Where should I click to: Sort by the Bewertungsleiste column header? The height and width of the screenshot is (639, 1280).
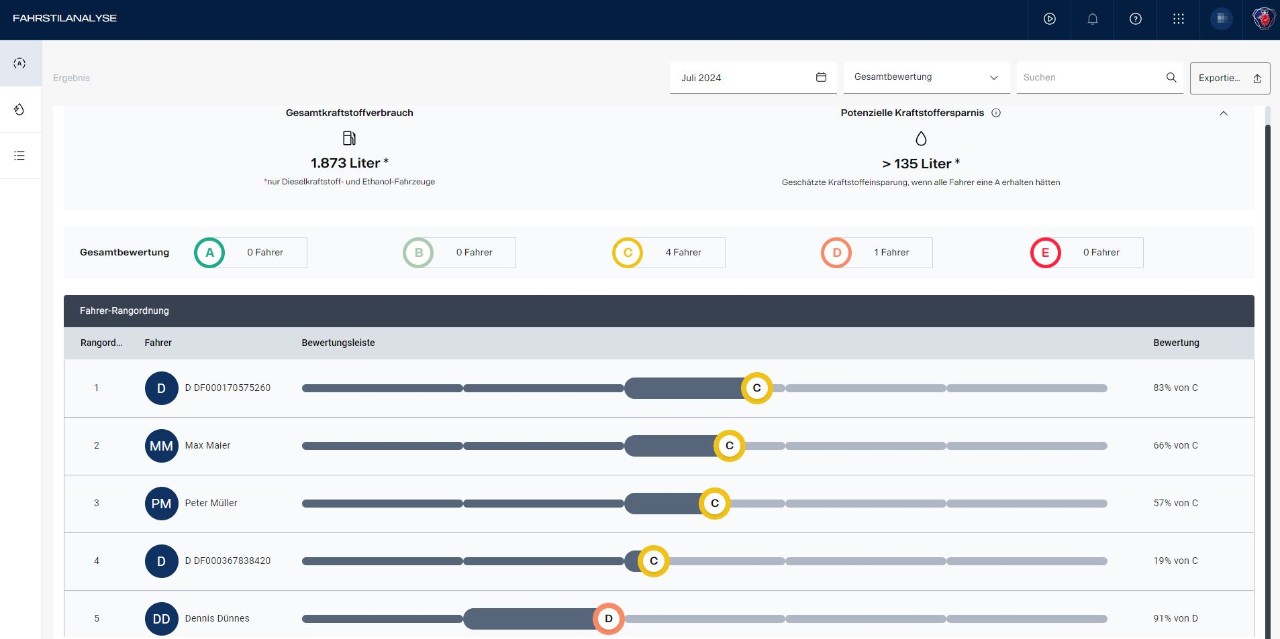338,343
